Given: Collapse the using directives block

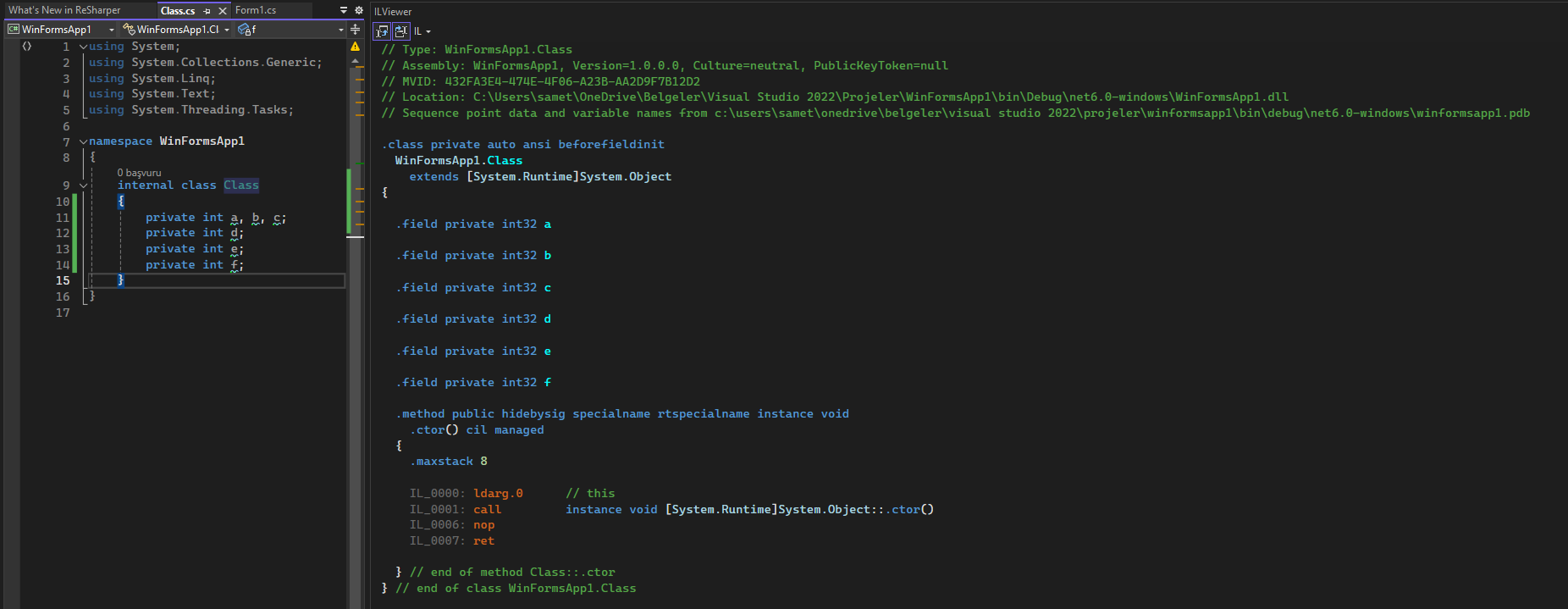Looking at the screenshot, I should (83, 47).
